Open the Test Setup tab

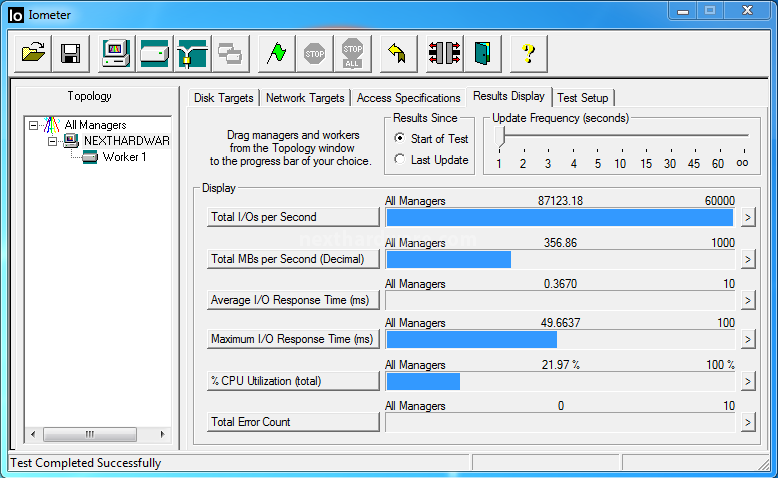click(583, 98)
